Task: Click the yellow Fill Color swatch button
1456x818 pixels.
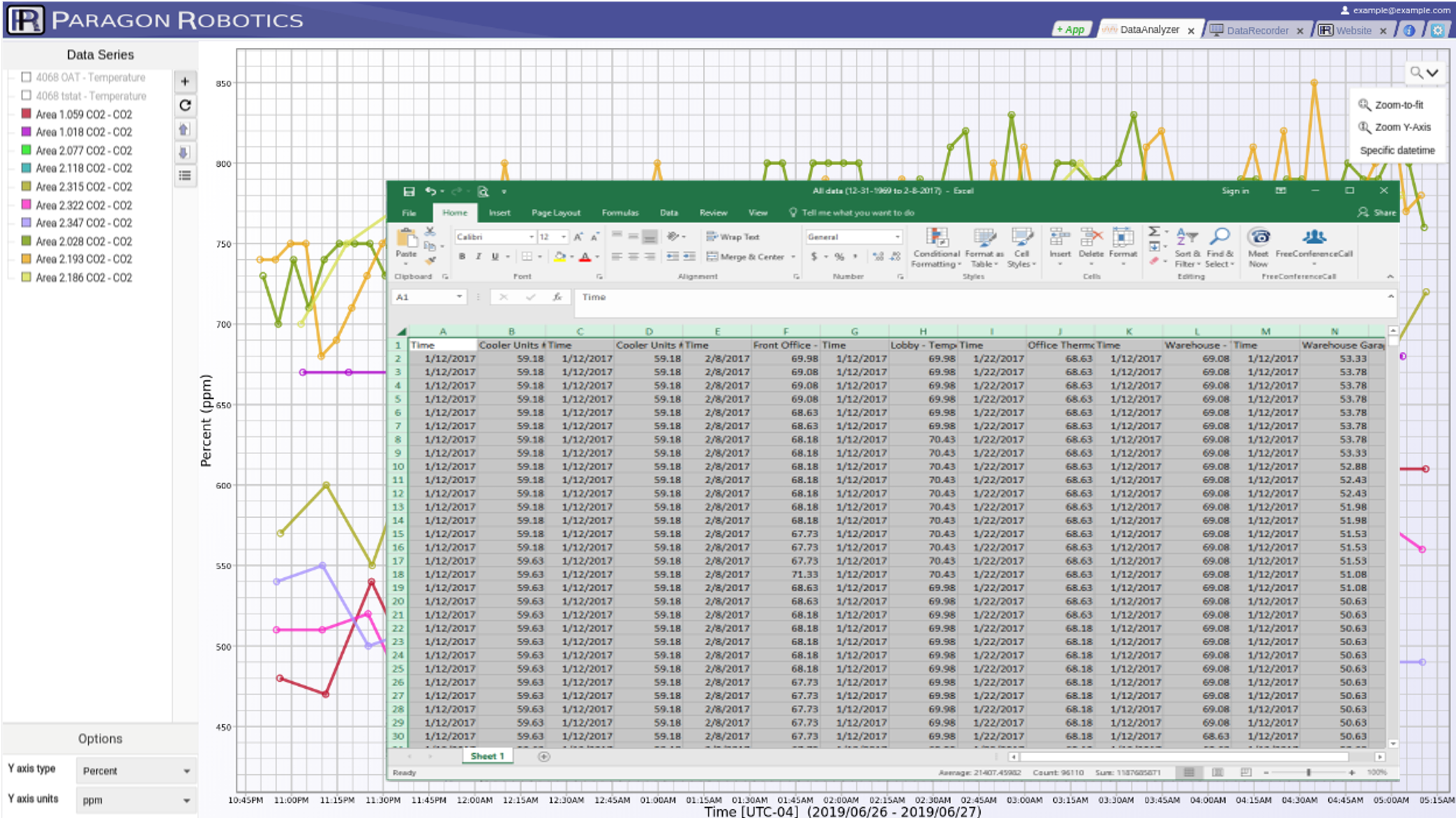Action: coord(559,257)
